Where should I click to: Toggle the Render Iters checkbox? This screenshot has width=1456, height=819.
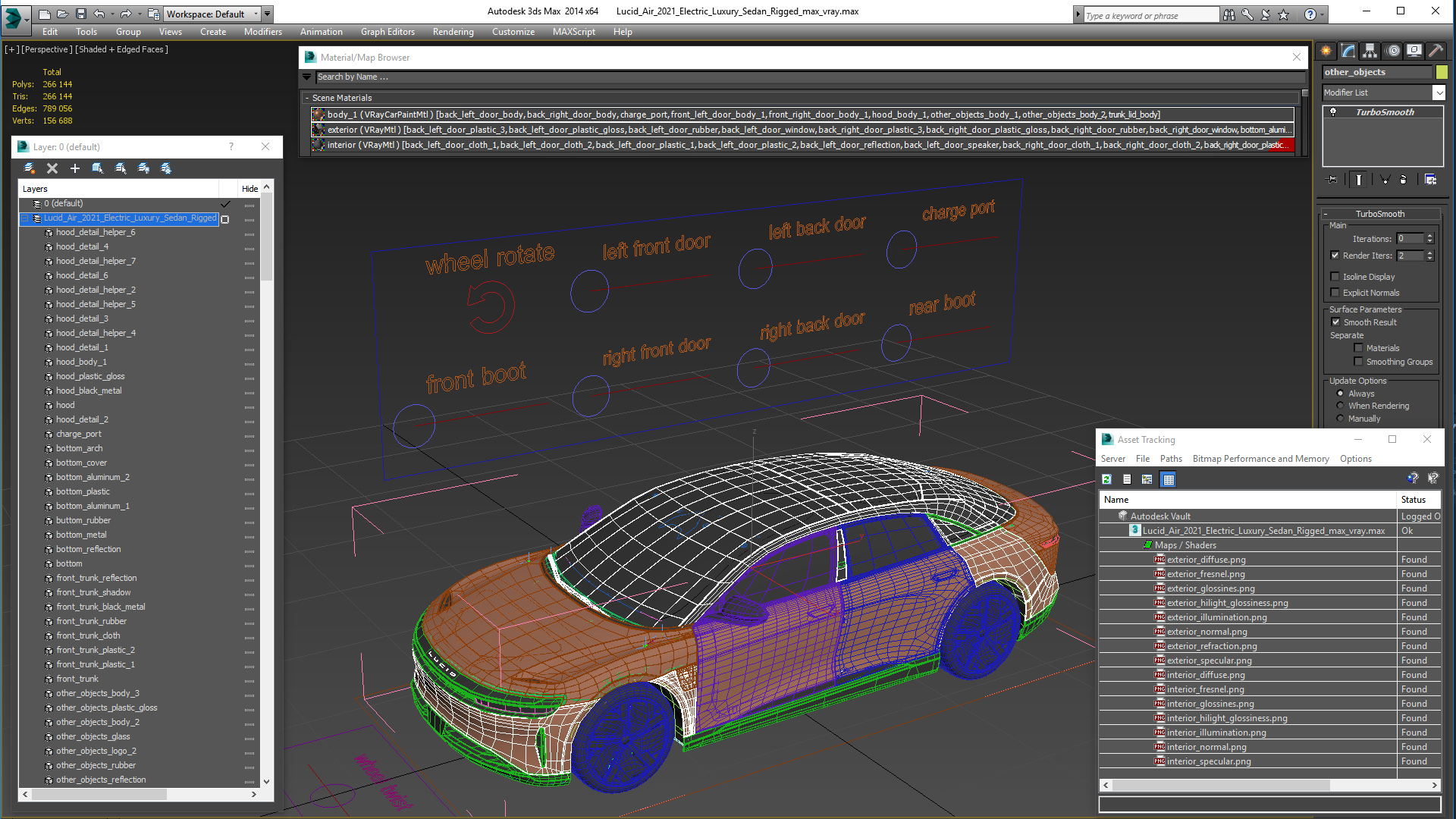pyautogui.click(x=1335, y=256)
